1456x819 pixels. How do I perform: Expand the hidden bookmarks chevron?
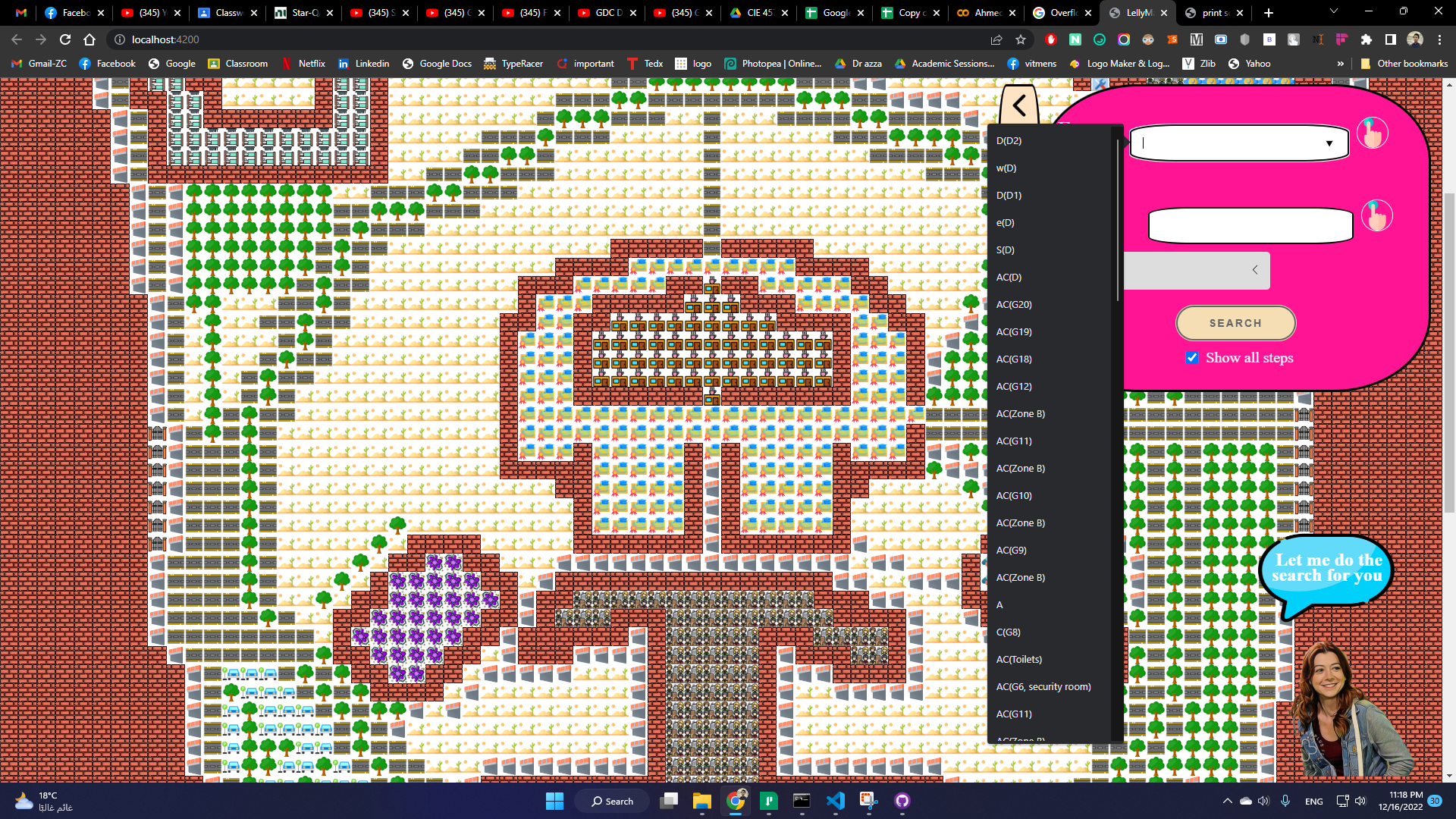pos(1340,64)
